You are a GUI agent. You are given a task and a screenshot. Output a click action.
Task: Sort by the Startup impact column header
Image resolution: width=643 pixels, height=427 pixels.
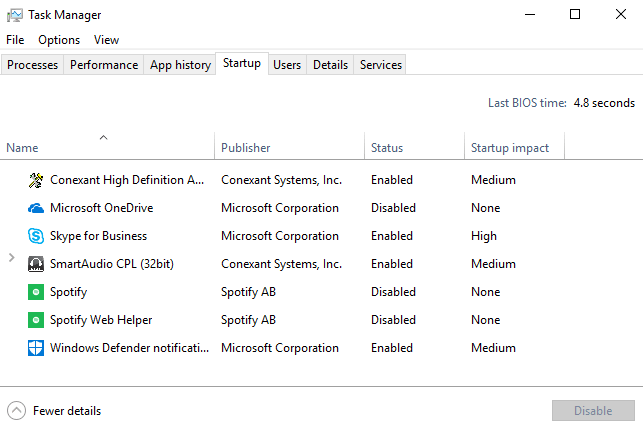515,146
